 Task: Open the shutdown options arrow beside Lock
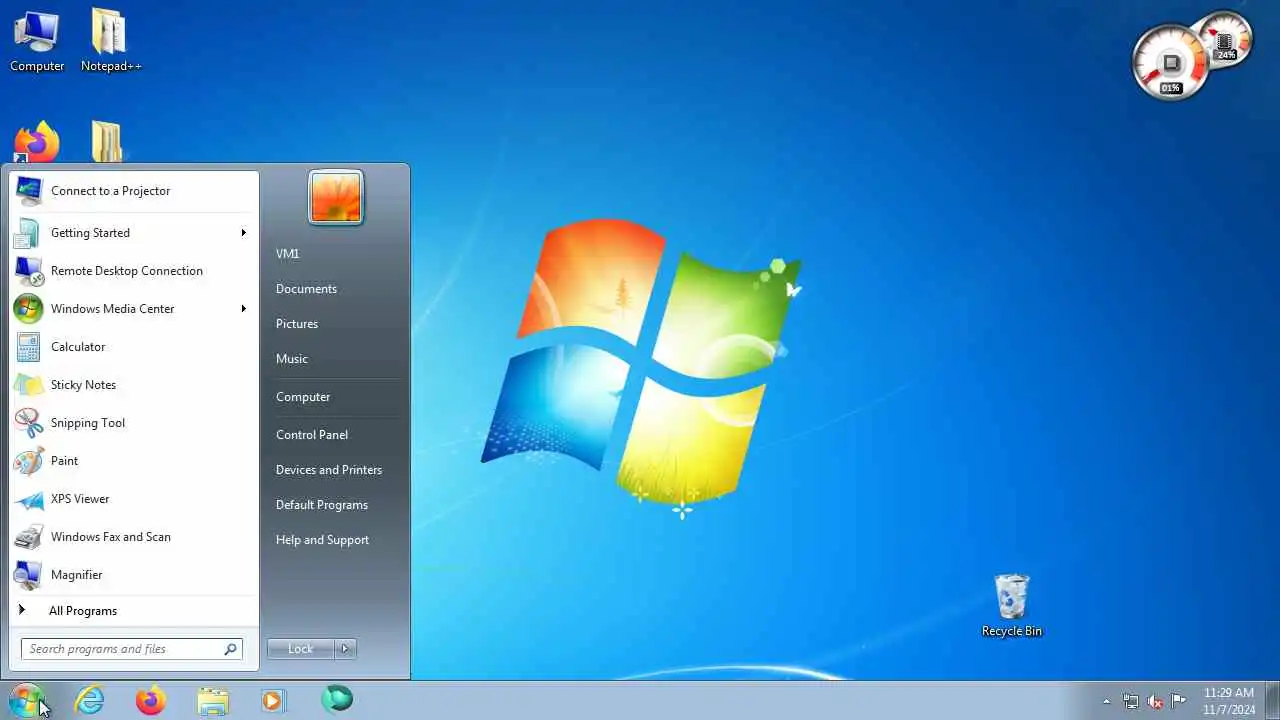pos(345,649)
